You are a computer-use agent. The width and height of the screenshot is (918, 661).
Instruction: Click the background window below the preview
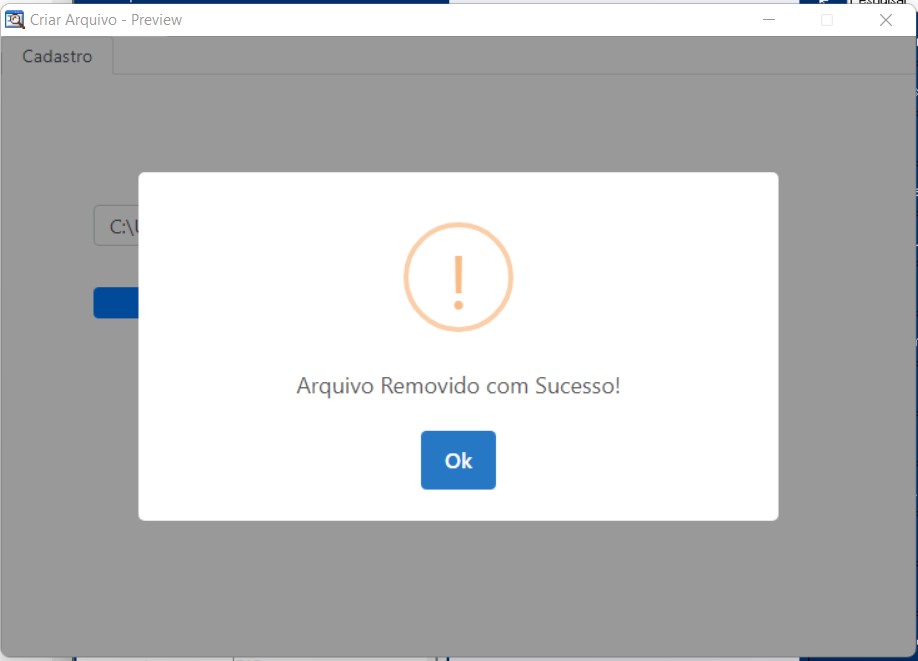(x=300, y=658)
